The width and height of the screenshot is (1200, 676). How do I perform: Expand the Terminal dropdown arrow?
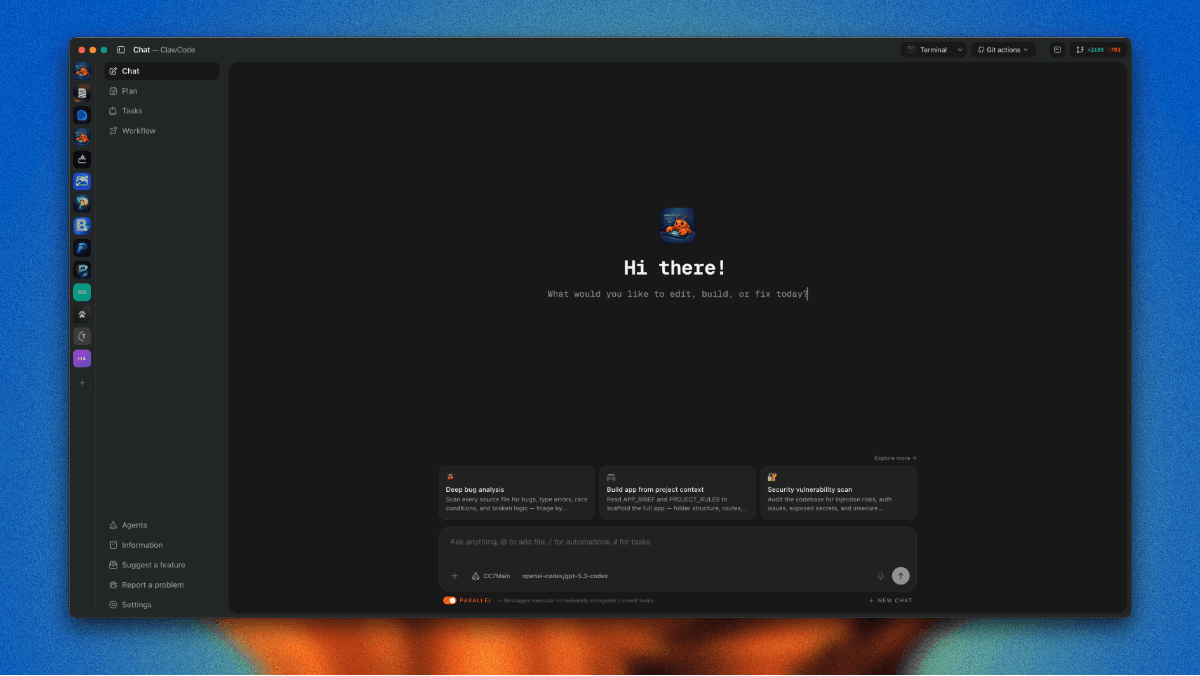pyautogui.click(x=960, y=49)
